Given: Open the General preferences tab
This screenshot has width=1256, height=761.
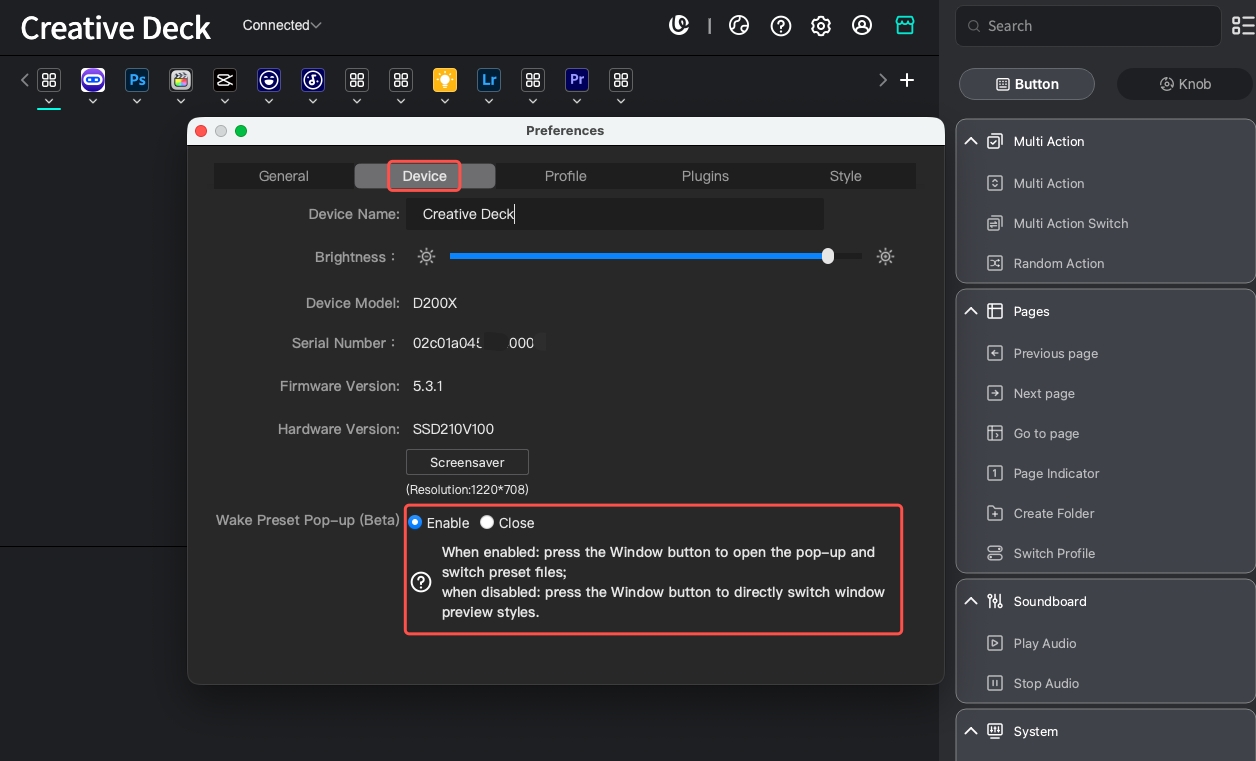Looking at the screenshot, I should pyautogui.click(x=284, y=176).
